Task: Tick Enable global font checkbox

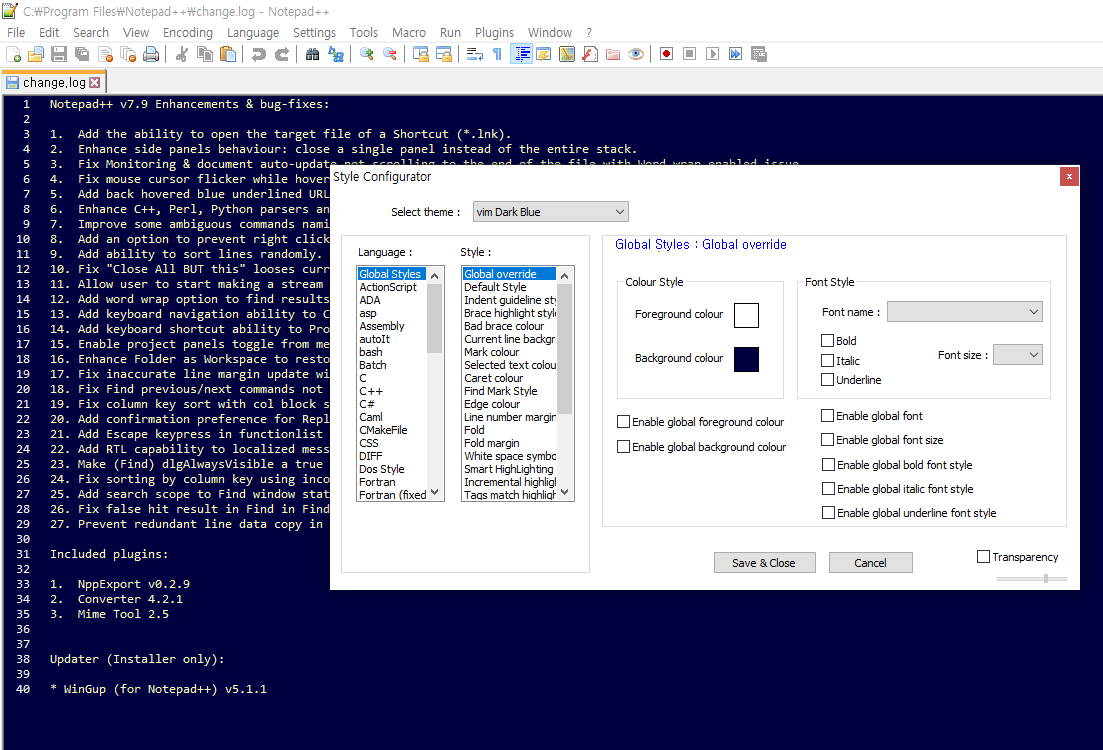Action: pos(828,416)
